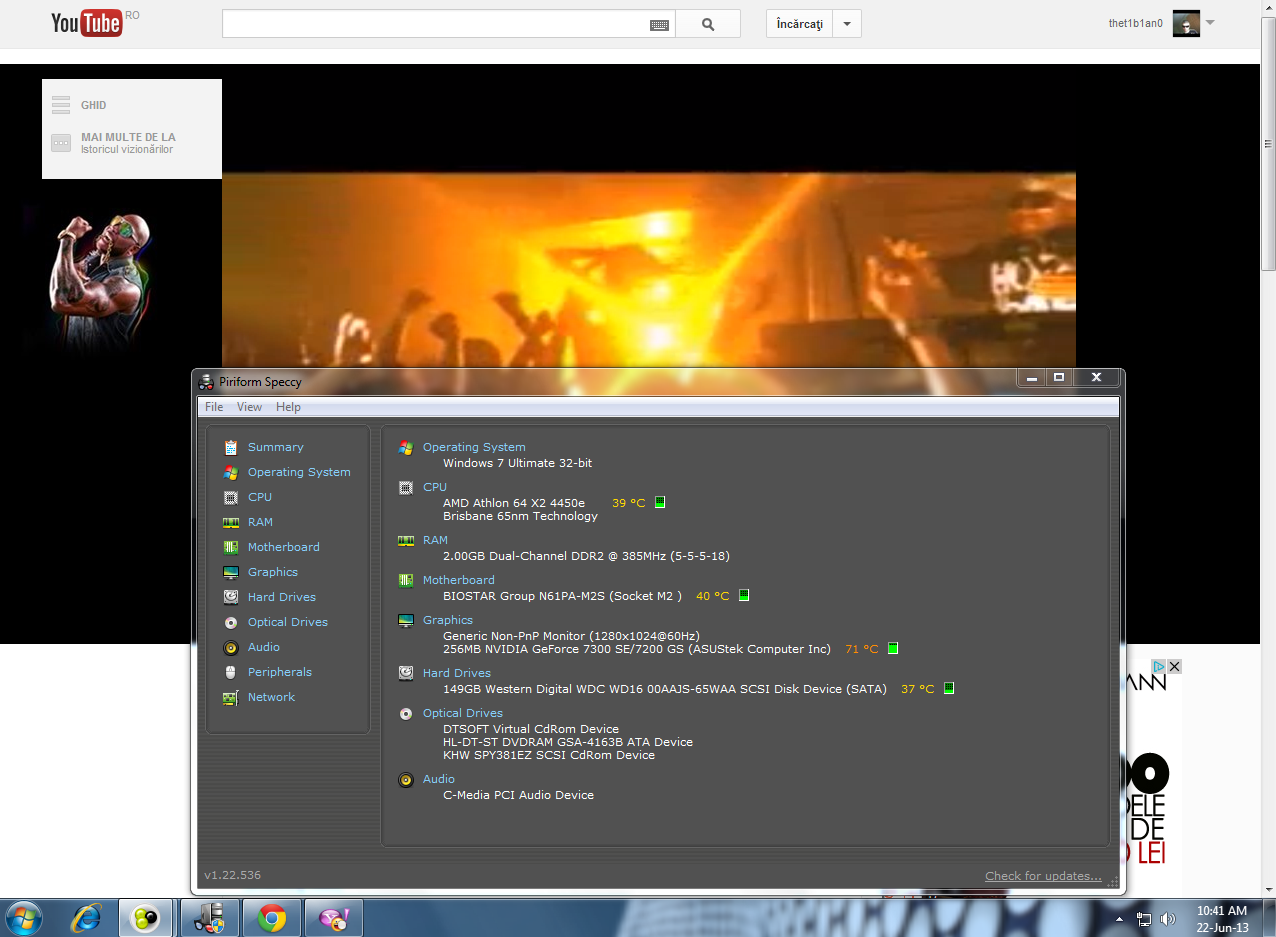
Task: Click inside the YouTube search field
Action: pos(435,24)
